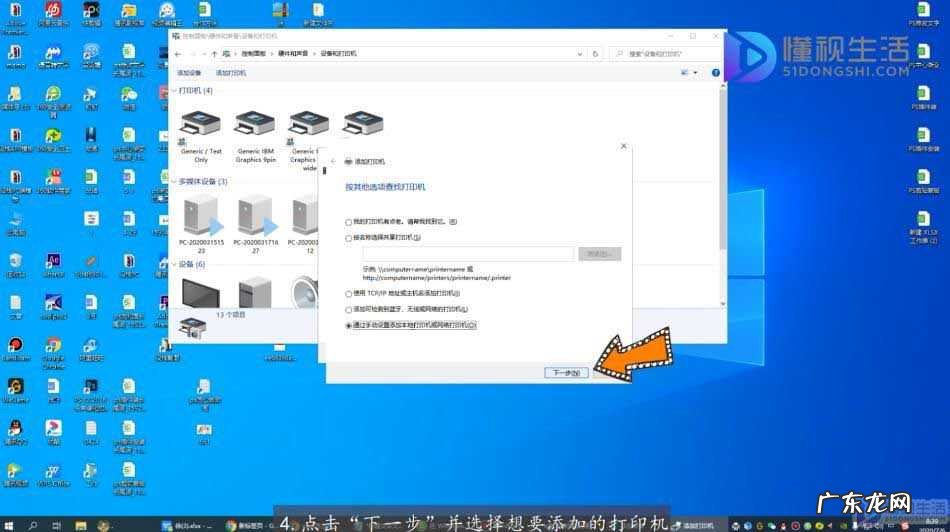Go back using the Add Printer dialog's back arrow
Image resolution: width=950 pixels, height=532 pixels.
pos(333,162)
